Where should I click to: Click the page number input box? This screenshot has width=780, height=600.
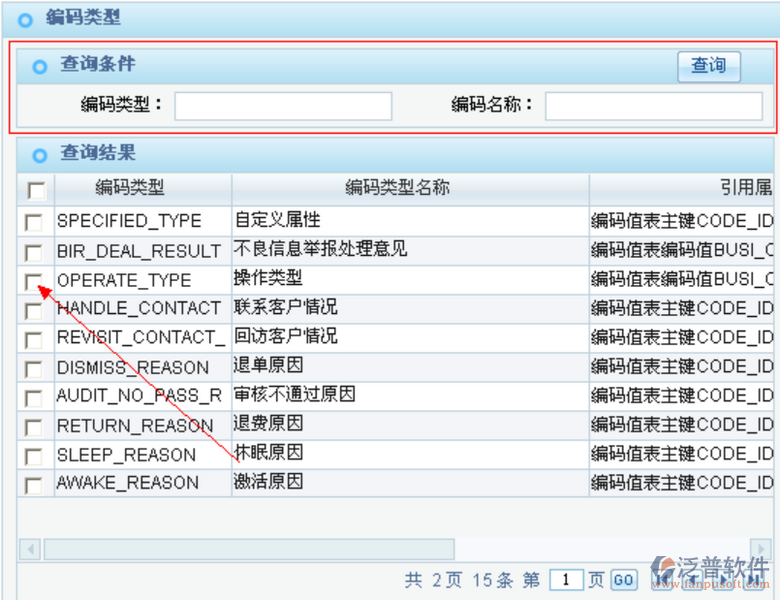click(x=566, y=580)
